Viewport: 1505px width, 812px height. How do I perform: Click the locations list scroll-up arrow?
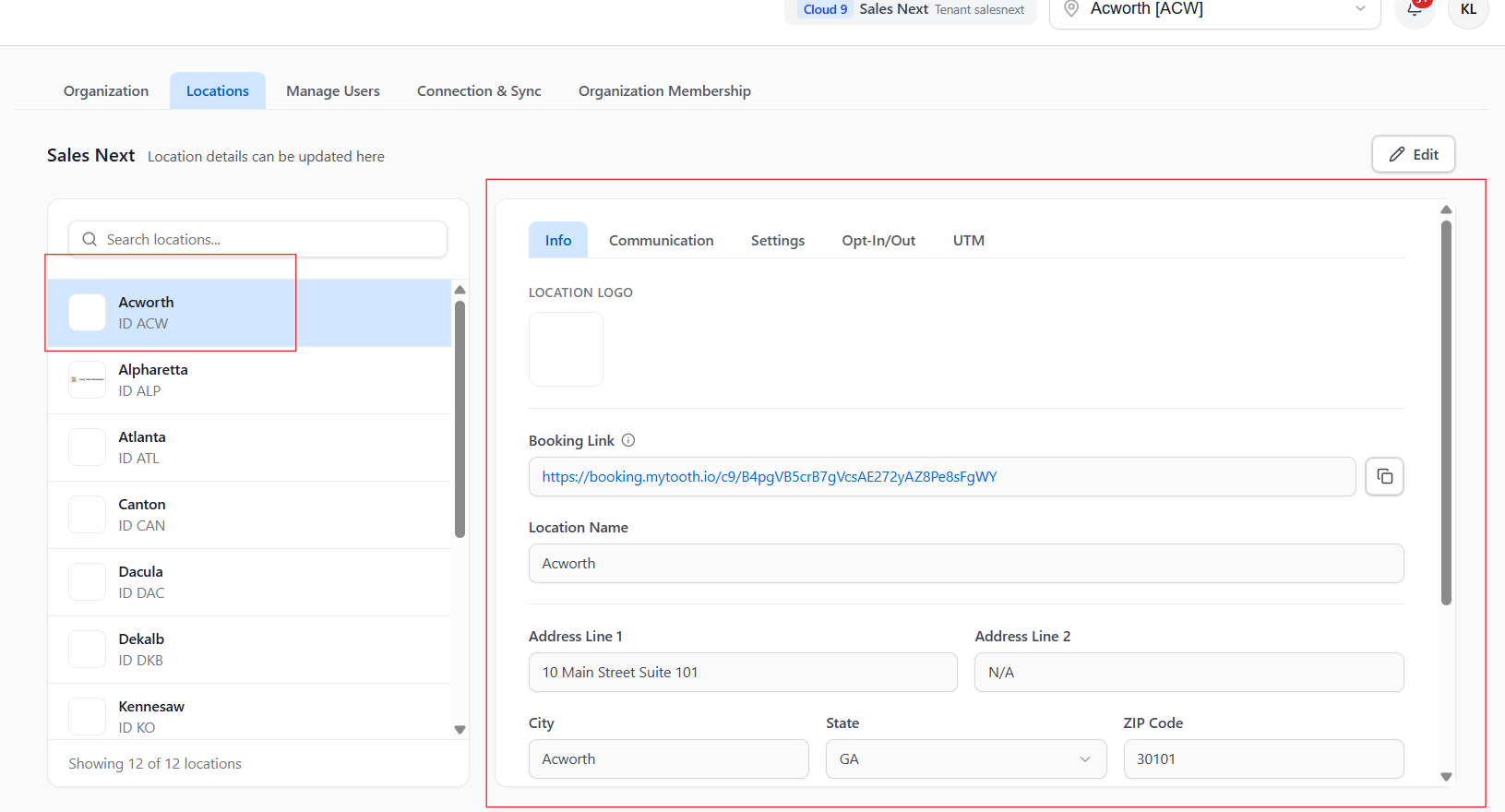tap(460, 290)
